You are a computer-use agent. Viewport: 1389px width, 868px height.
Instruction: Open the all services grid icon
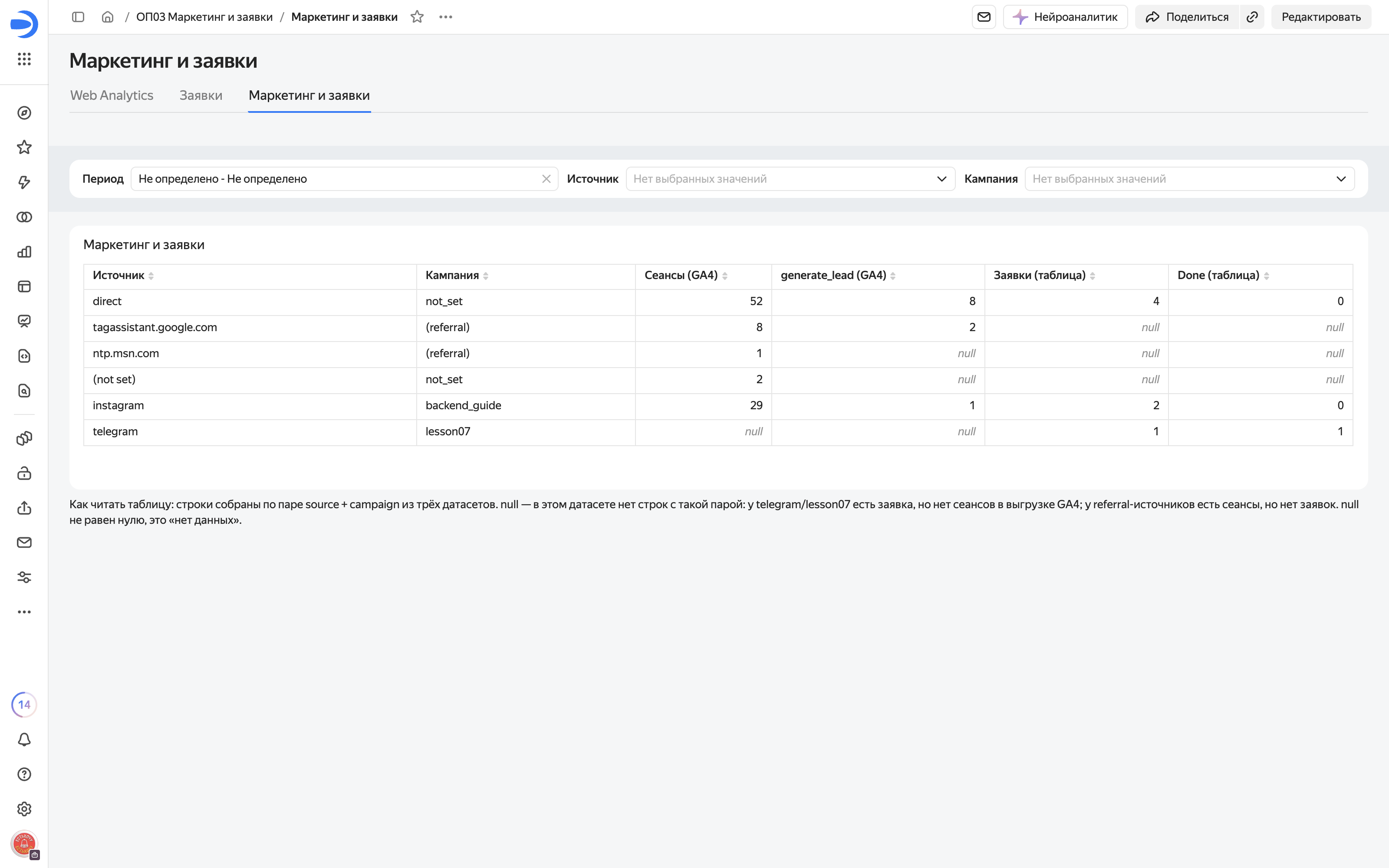point(24,59)
